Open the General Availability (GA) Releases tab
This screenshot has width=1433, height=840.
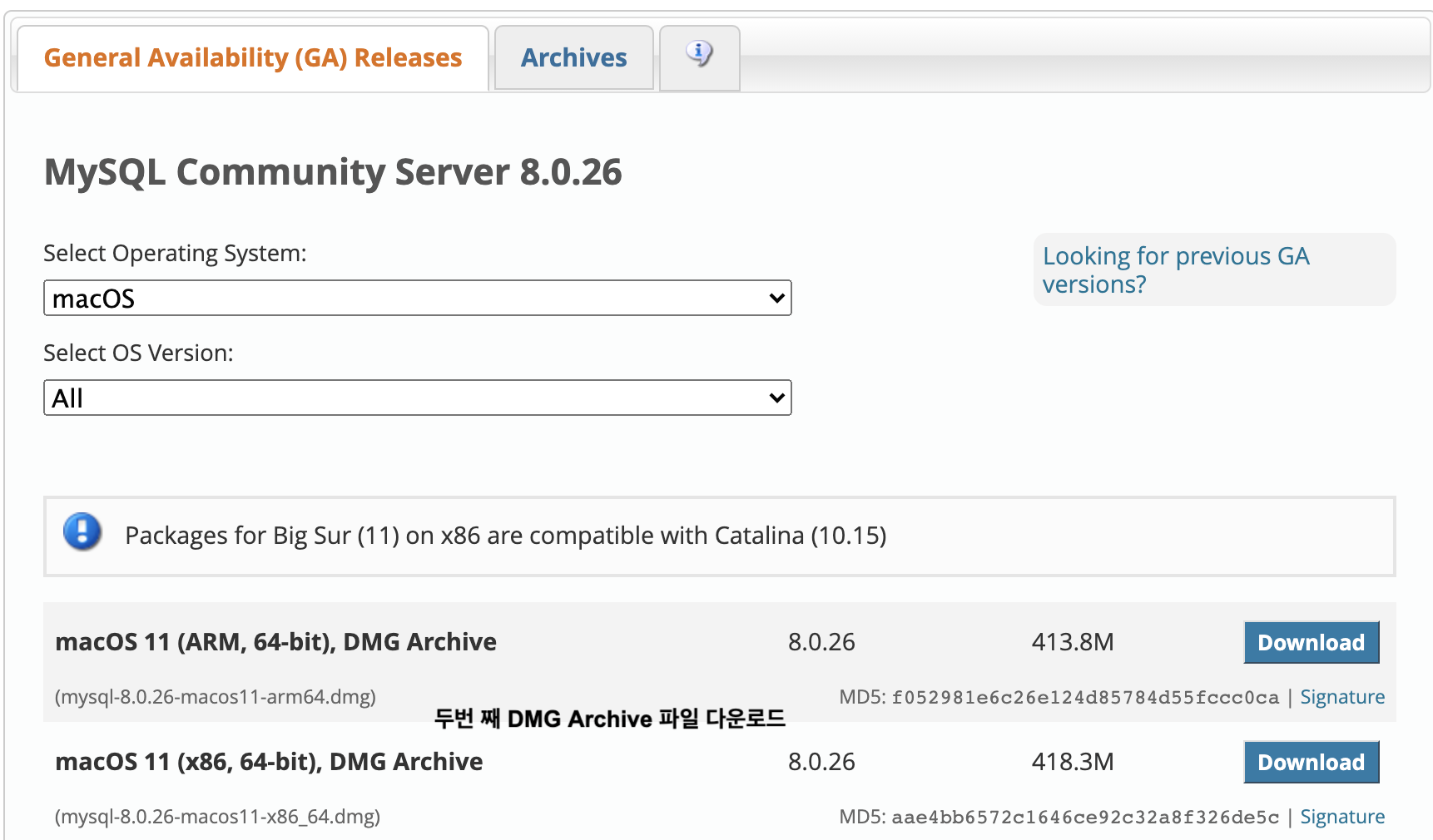pos(252,57)
